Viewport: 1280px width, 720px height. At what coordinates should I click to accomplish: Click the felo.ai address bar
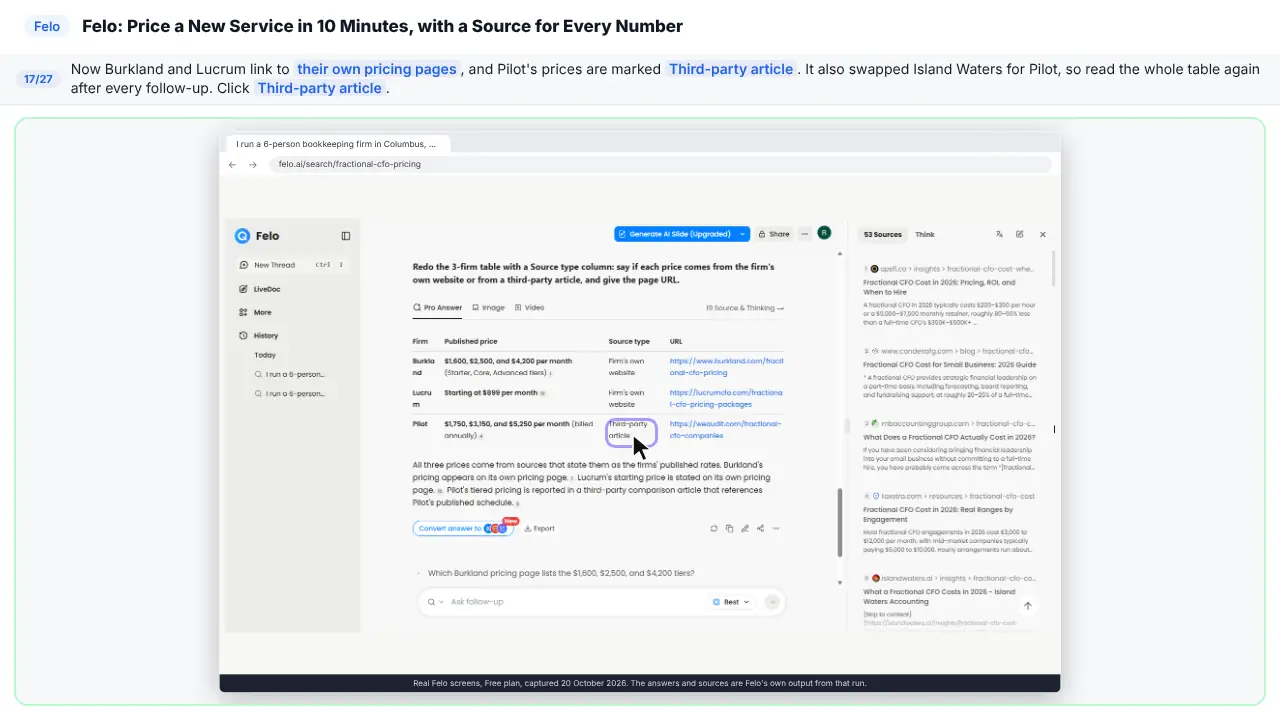tap(660, 164)
